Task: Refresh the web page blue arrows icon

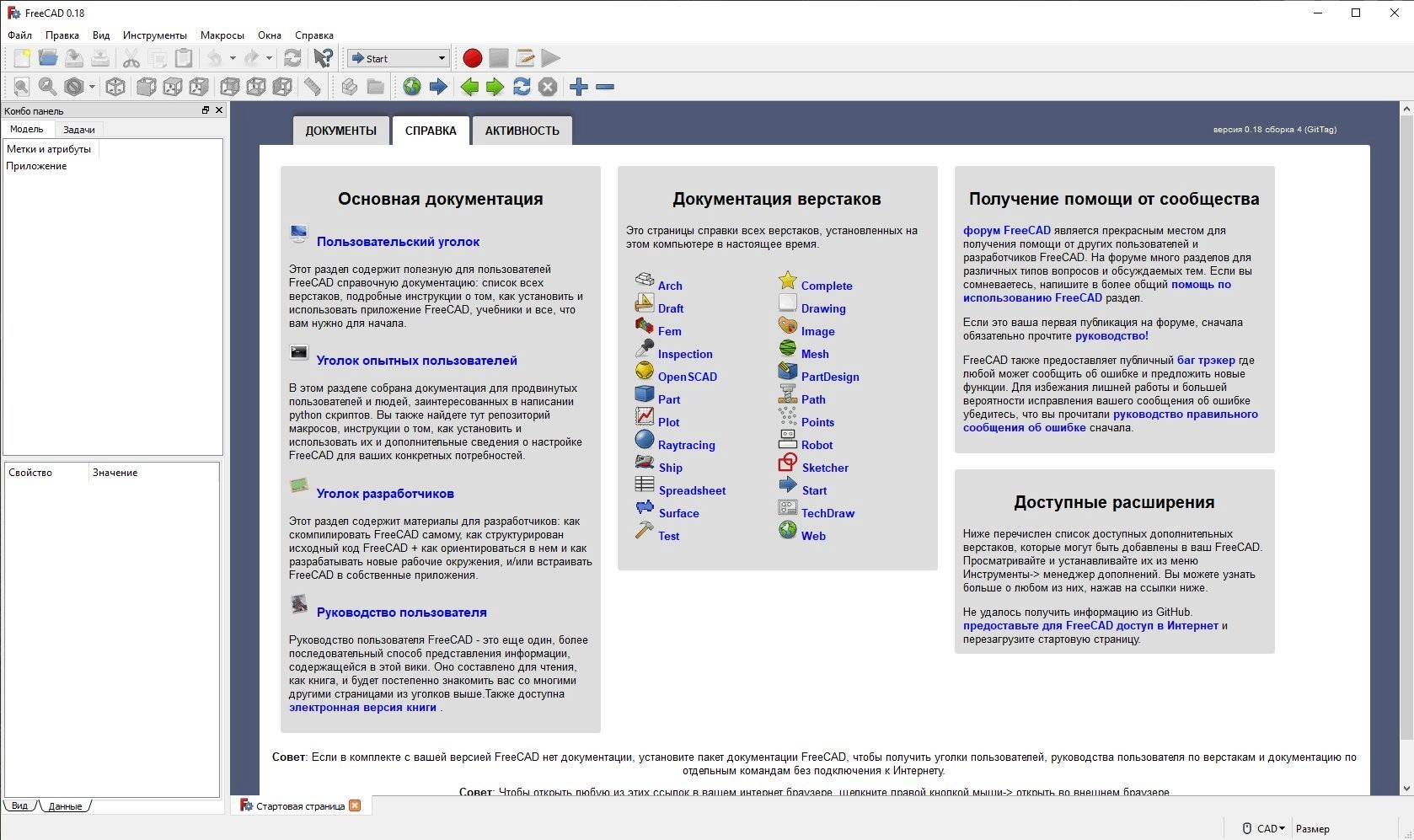Action: pyautogui.click(x=522, y=87)
